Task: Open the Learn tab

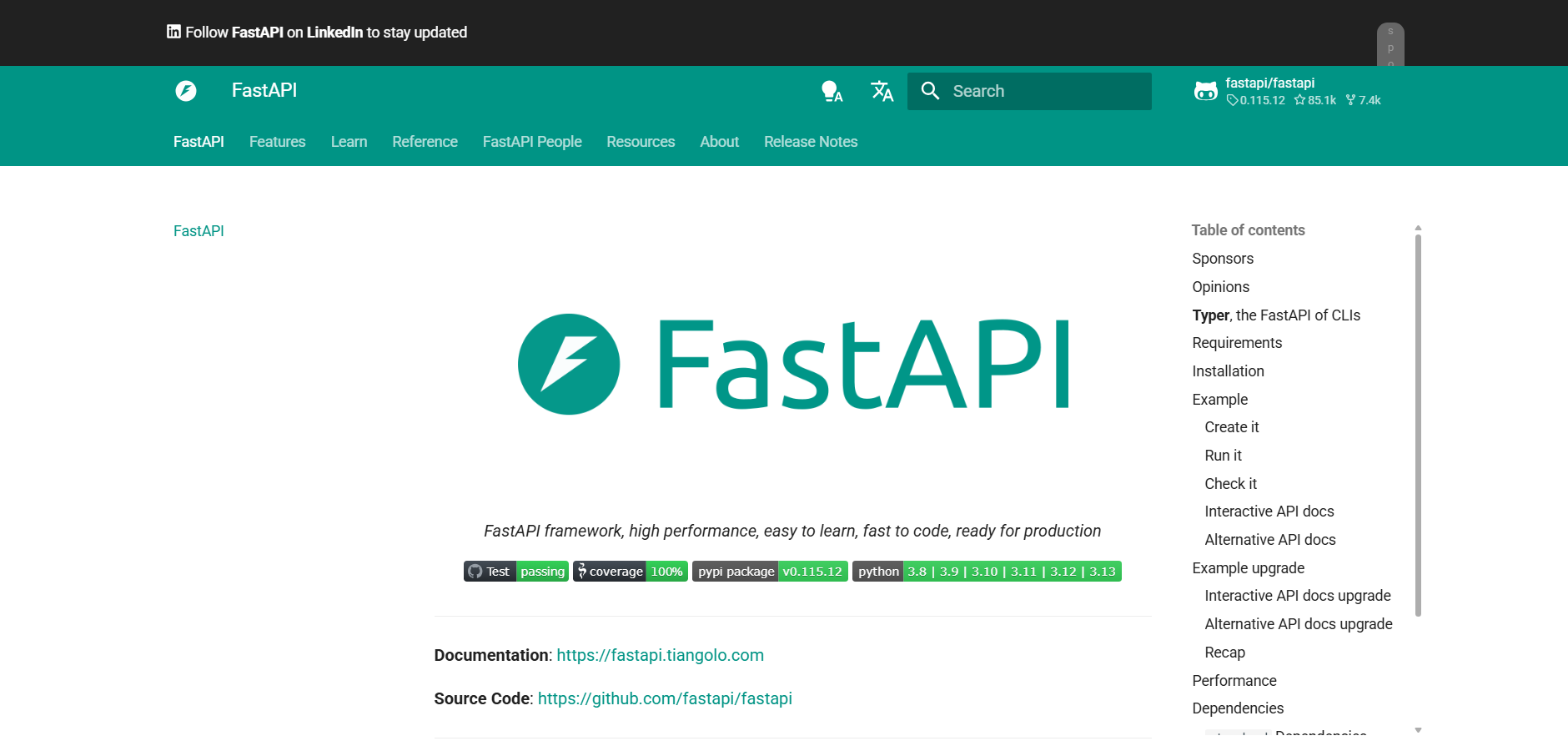Action: [x=349, y=142]
